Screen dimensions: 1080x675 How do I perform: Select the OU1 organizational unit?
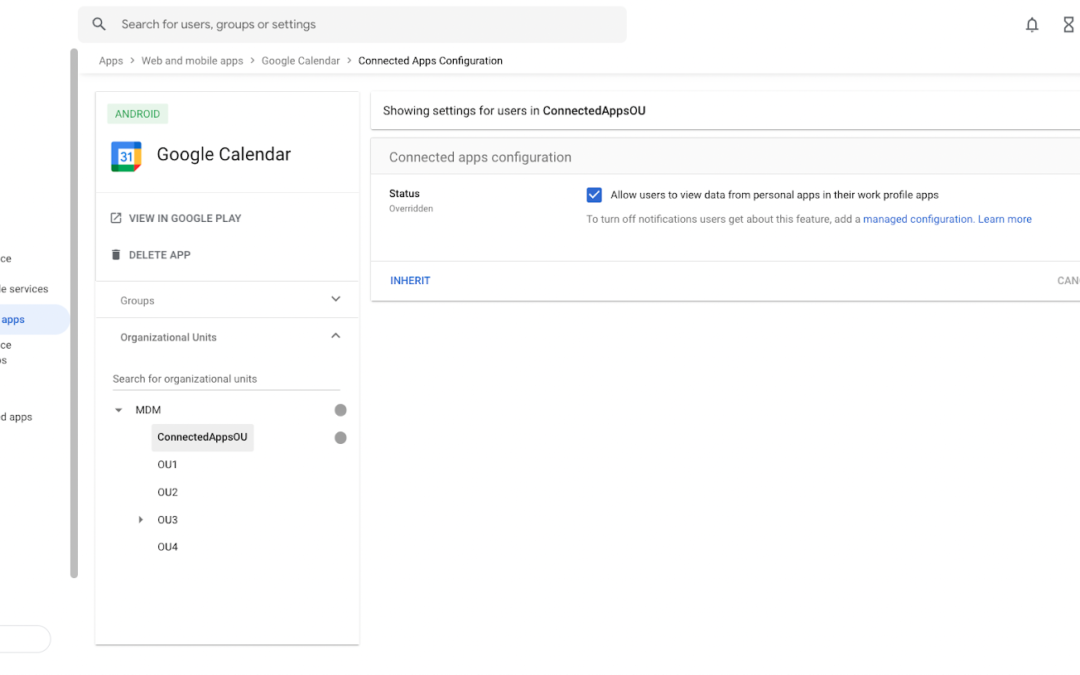click(x=167, y=464)
